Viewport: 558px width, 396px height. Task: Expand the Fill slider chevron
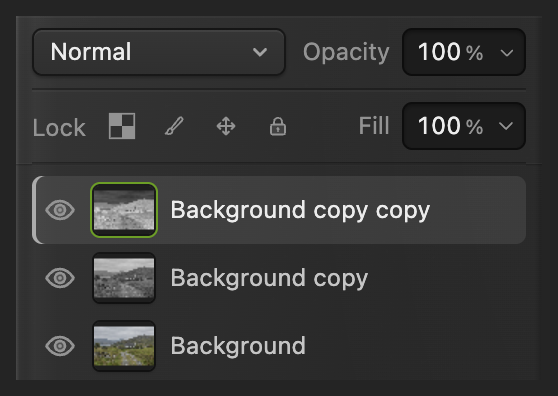coord(506,126)
